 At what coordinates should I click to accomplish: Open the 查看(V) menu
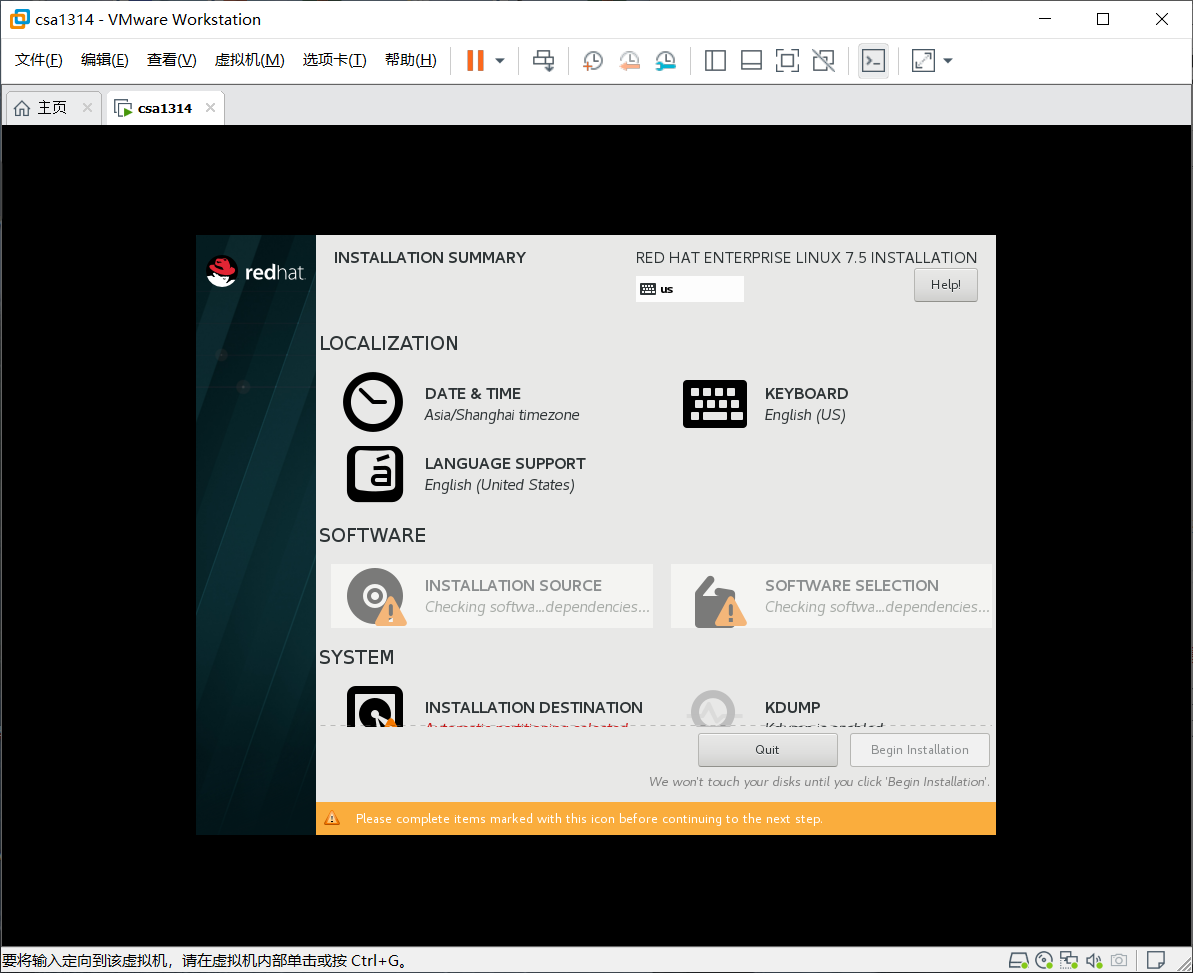(172, 59)
